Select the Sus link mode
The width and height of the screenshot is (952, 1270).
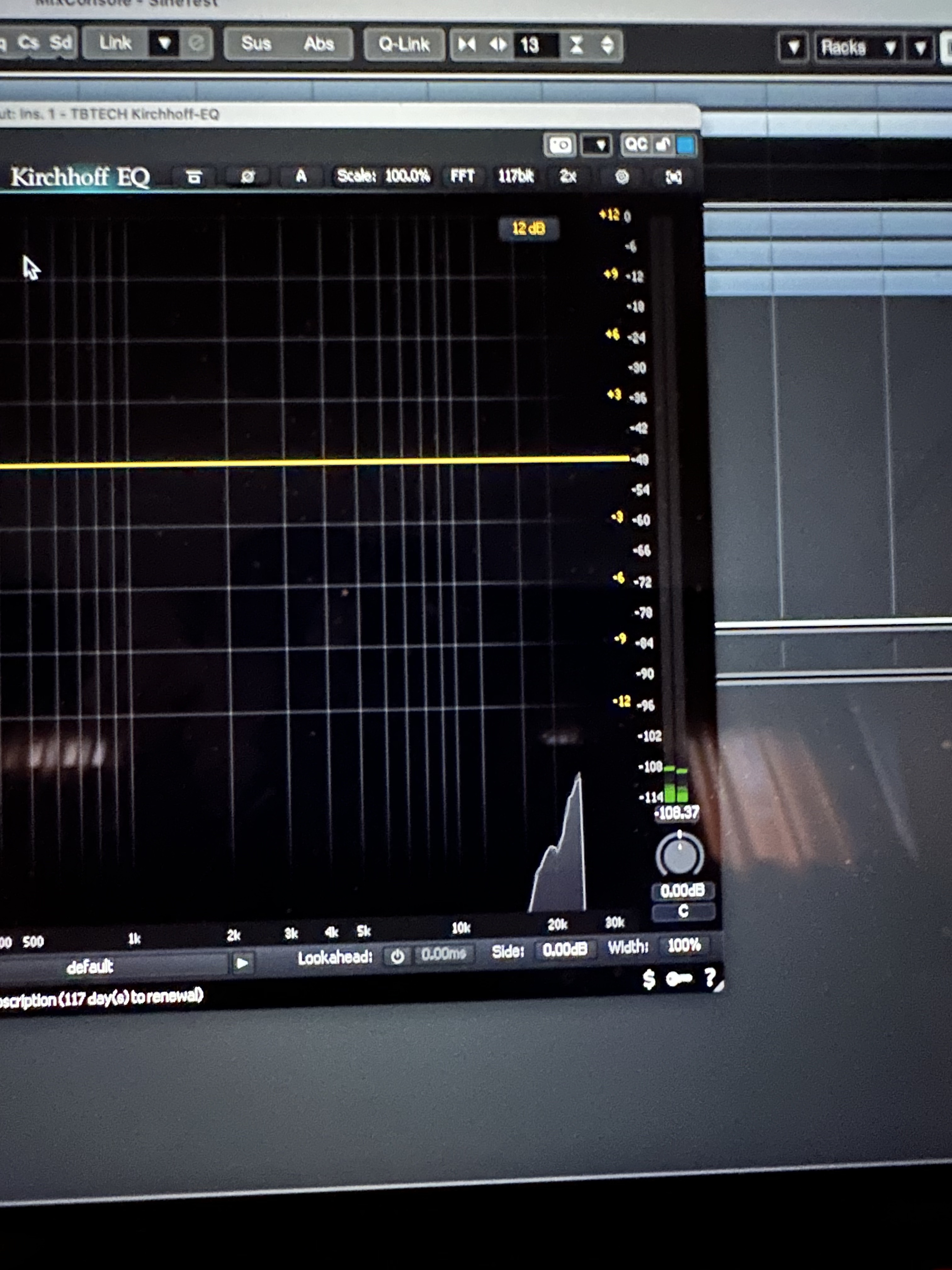256,44
